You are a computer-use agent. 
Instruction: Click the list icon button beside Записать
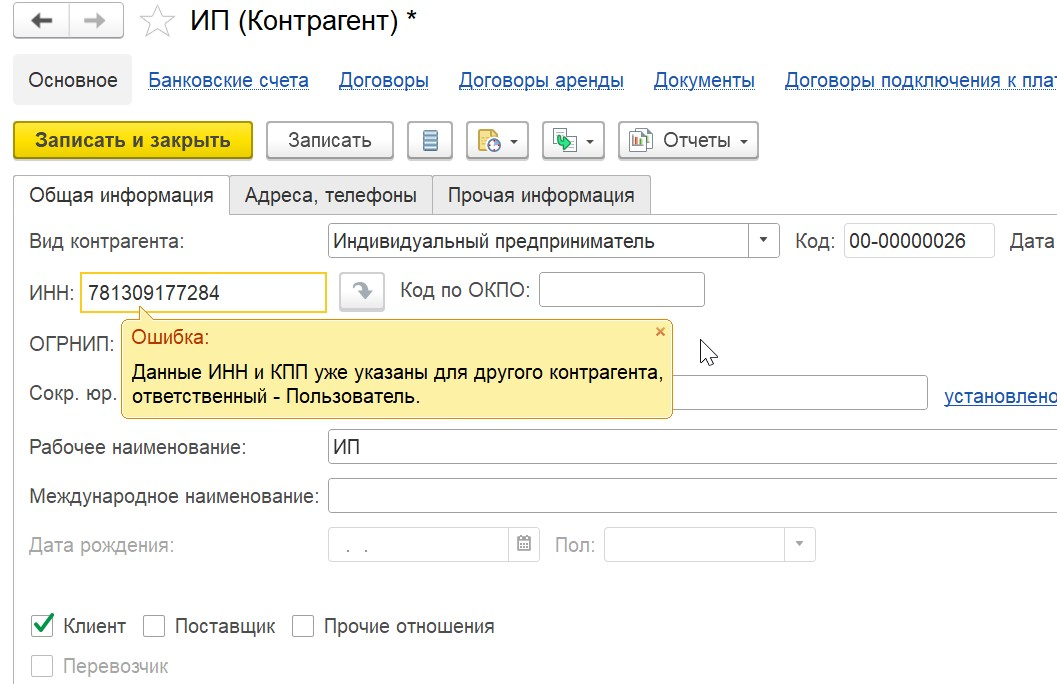click(429, 140)
